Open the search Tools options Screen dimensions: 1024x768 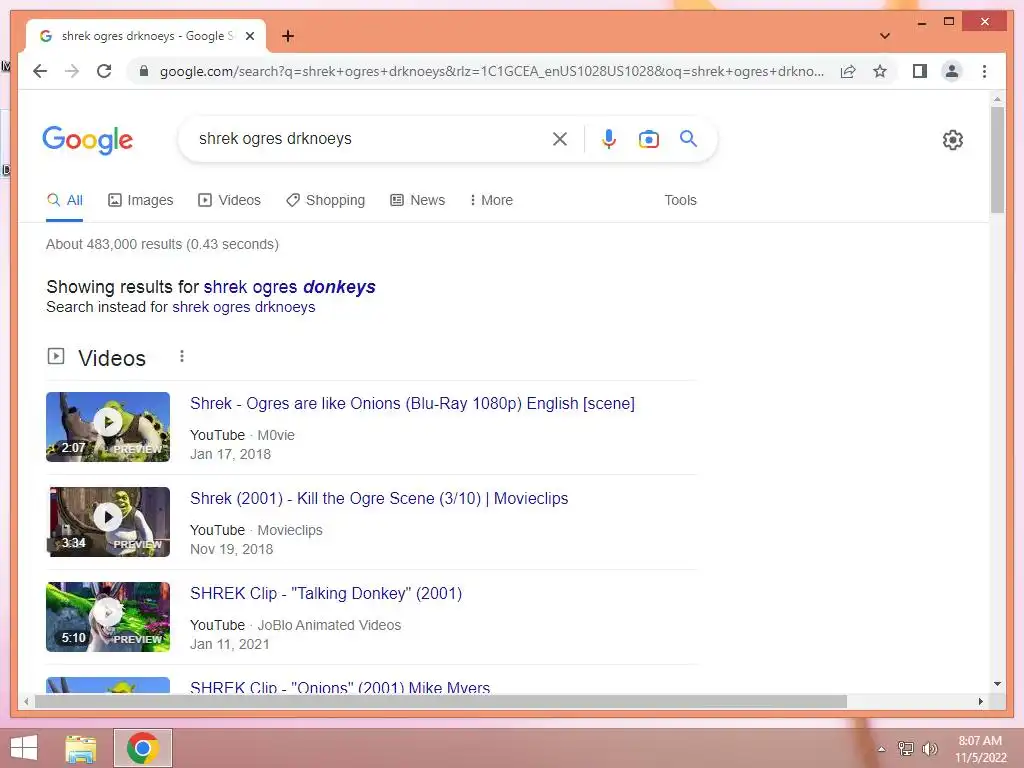[x=680, y=200]
